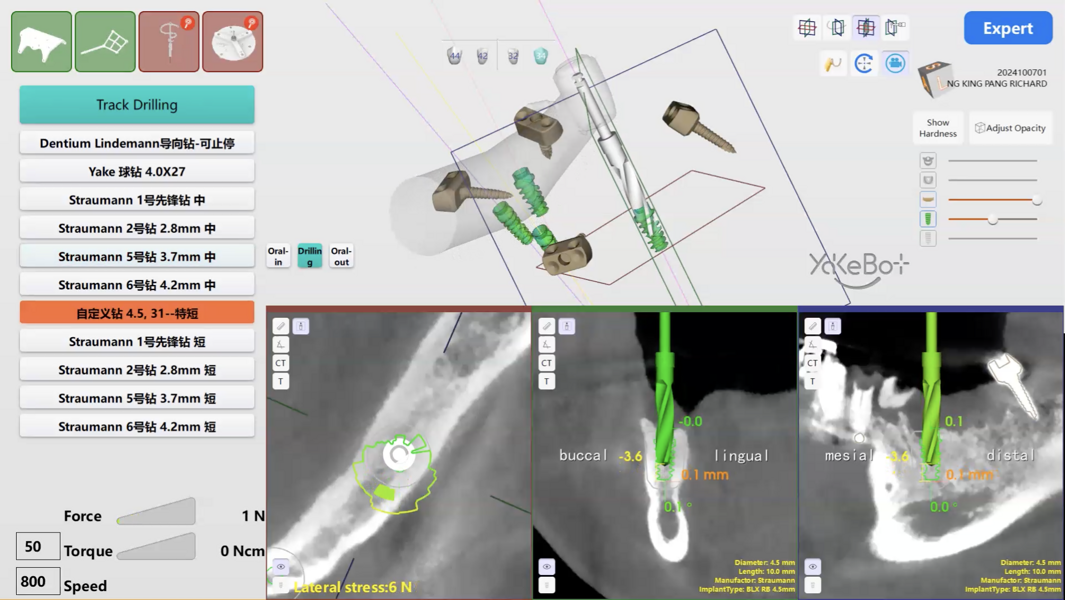The height and width of the screenshot is (600, 1065).
Task: Toggle eye visibility in axial view
Action: 281,567
